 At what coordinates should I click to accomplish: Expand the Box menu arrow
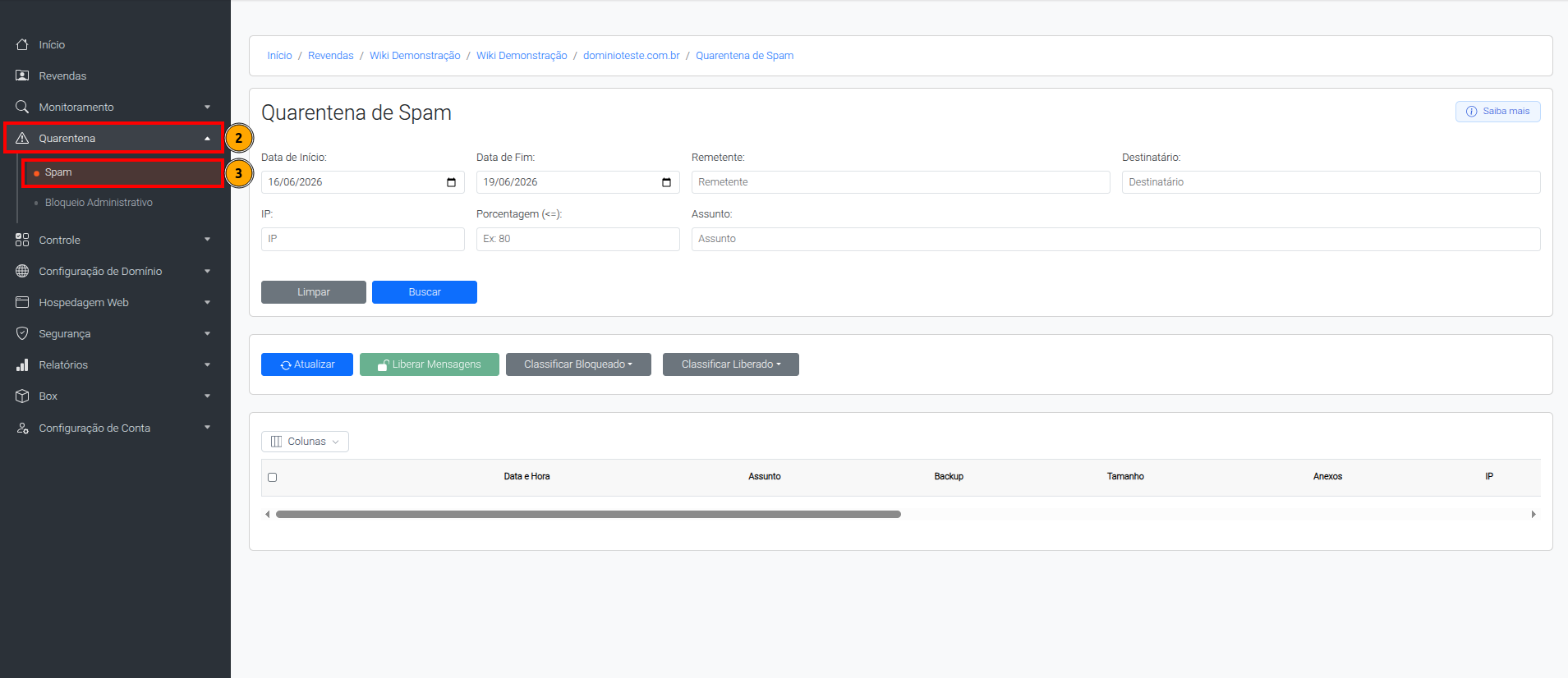207,396
